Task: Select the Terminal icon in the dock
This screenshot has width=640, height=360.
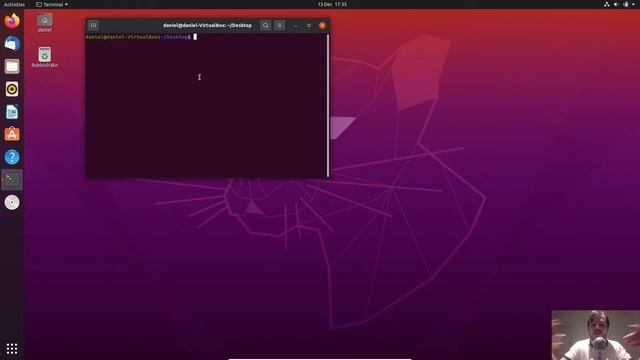Action: [x=12, y=180]
